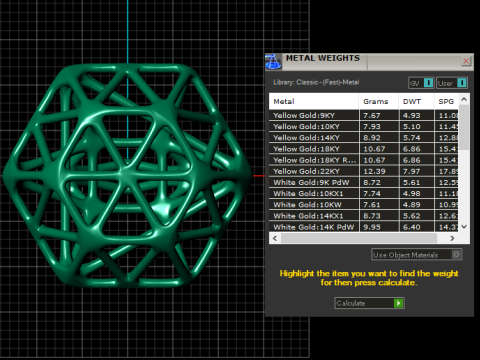The image size is (480, 360).
Task: Select the Yellow Gold:9KY row
Action: [364, 115]
